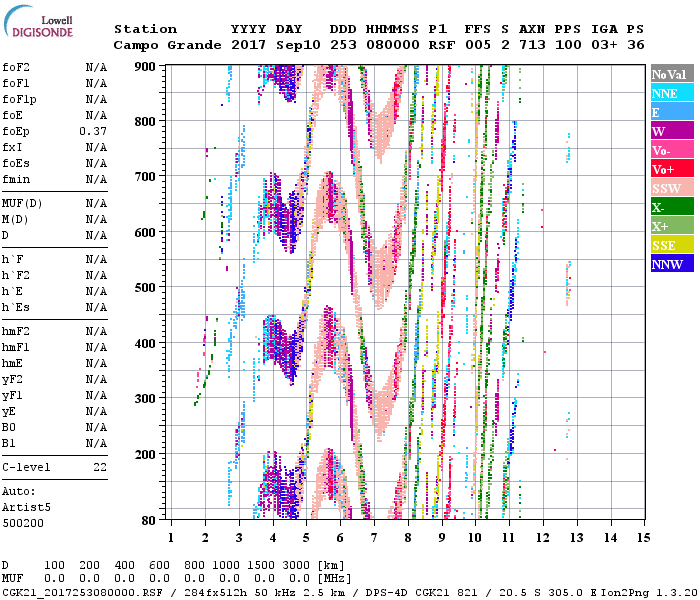Click the Artist5 auto-scaling label
This screenshot has height=600, width=700.
coord(26,508)
